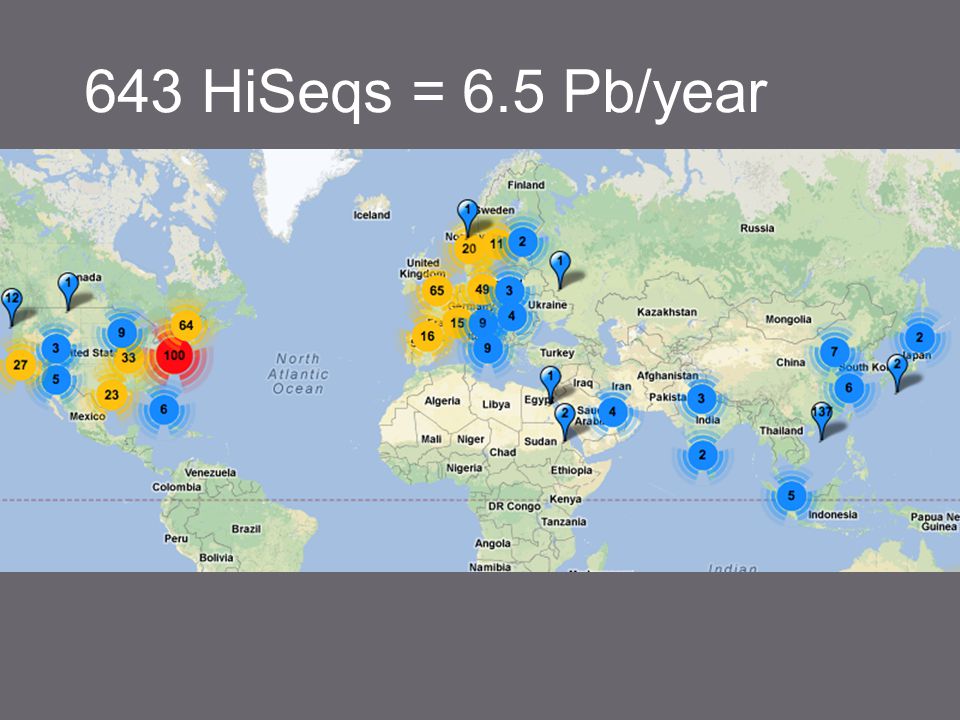Open the yellow 27 cluster marker
This screenshot has height=720, width=960.
[20, 365]
